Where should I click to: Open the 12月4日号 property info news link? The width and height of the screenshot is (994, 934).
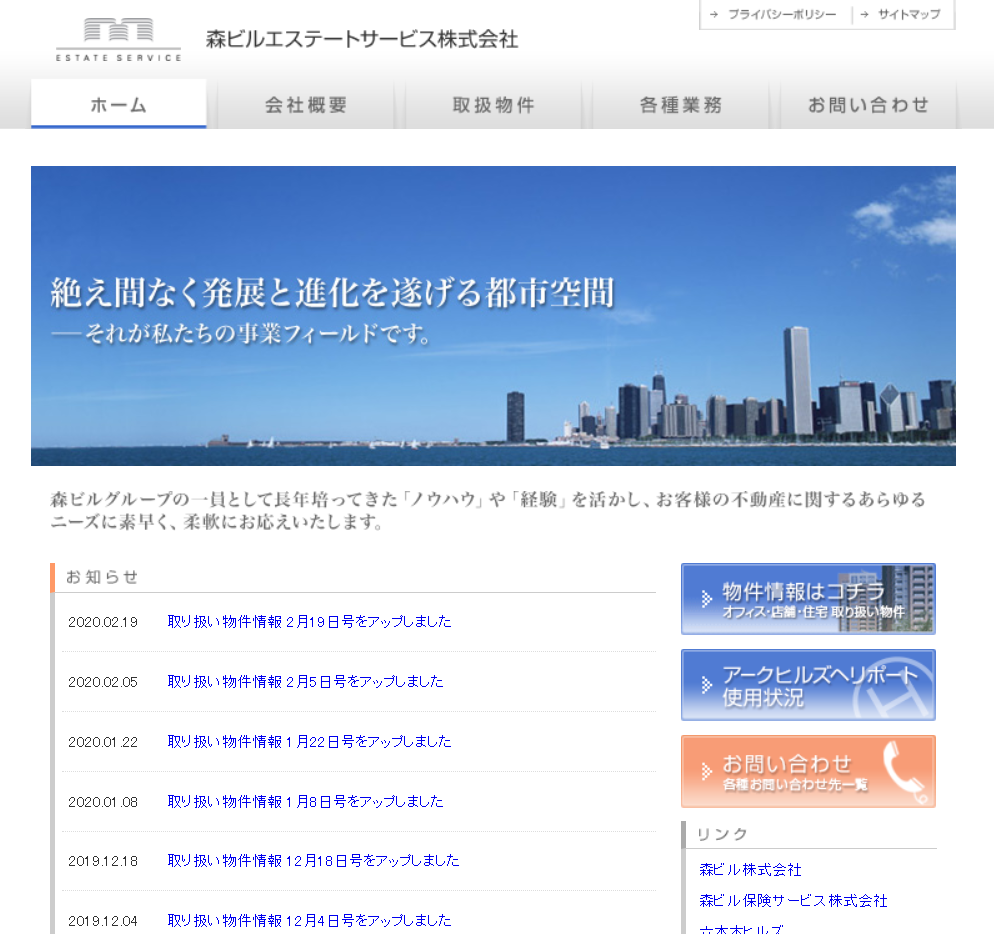[x=309, y=921]
